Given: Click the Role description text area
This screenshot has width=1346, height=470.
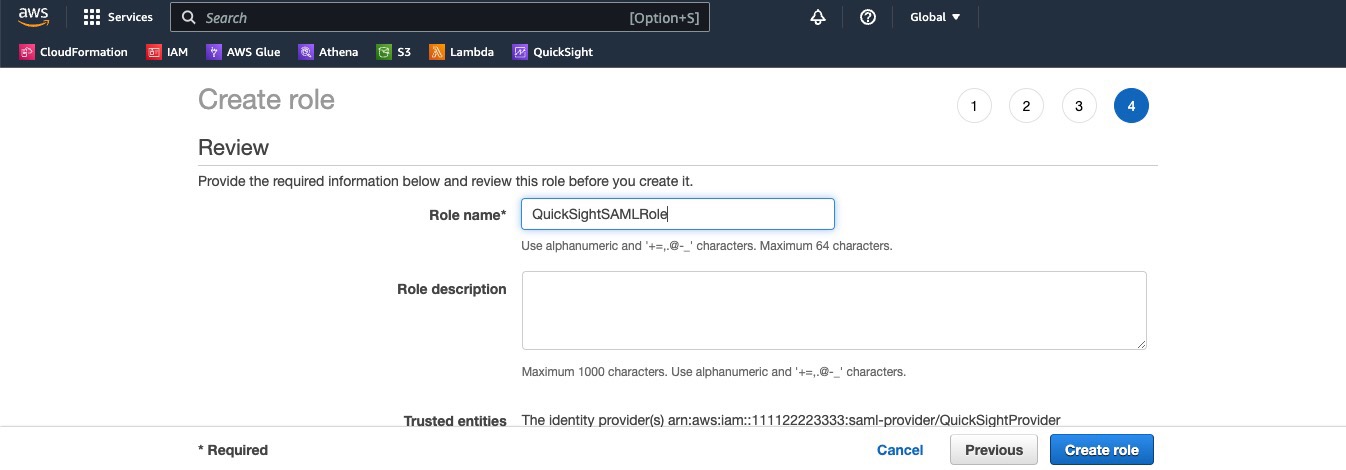Looking at the screenshot, I should [834, 310].
